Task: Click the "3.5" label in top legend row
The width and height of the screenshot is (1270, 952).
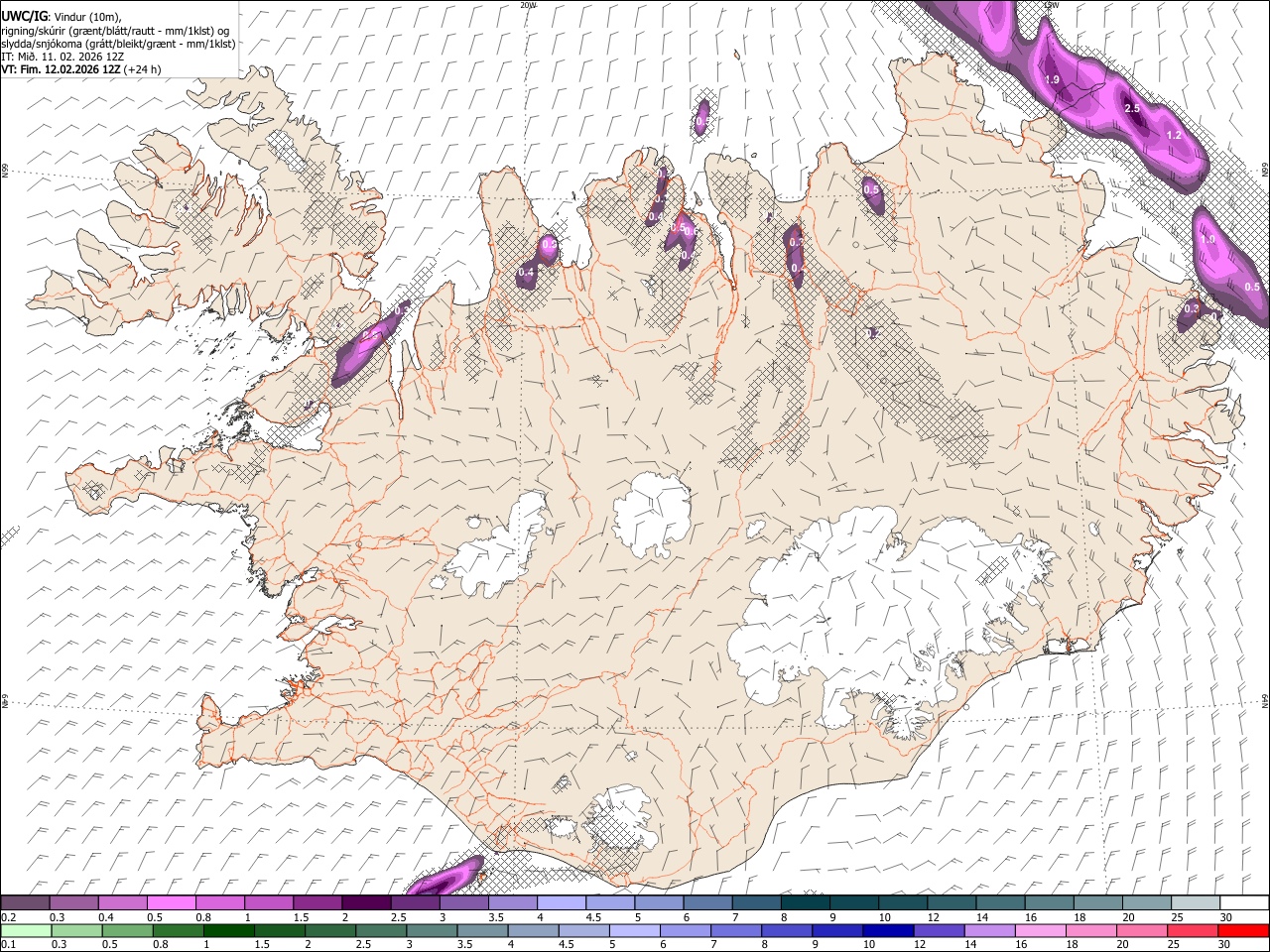Action: tap(495, 917)
